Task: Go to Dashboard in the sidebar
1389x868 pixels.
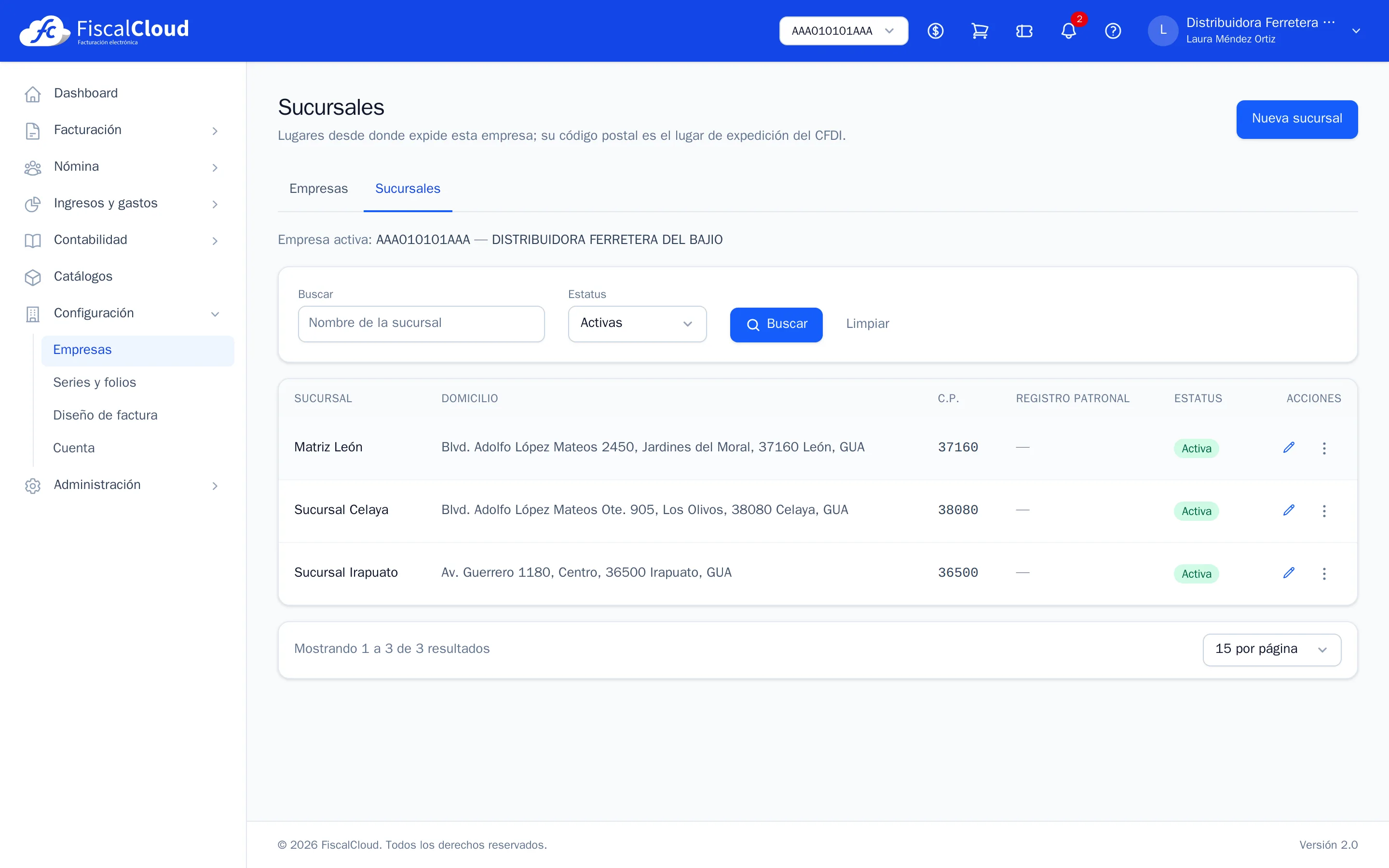Action: click(123, 94)
